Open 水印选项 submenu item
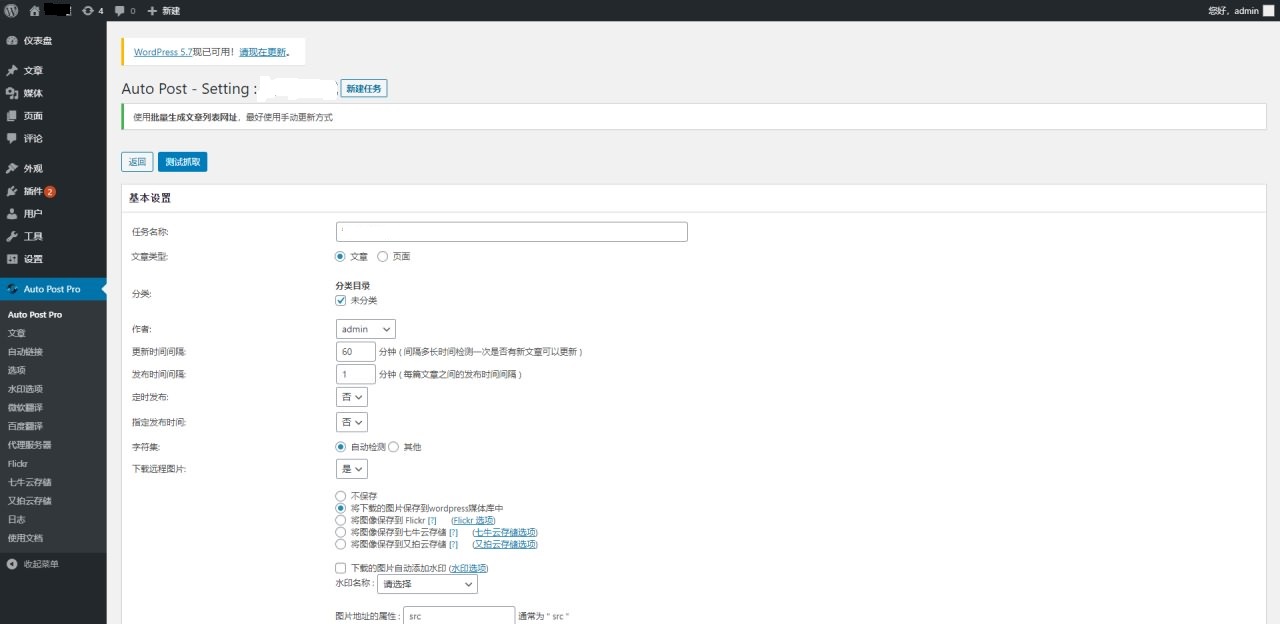This screenshot has width=1280, height=624. (x=26, y=389)
